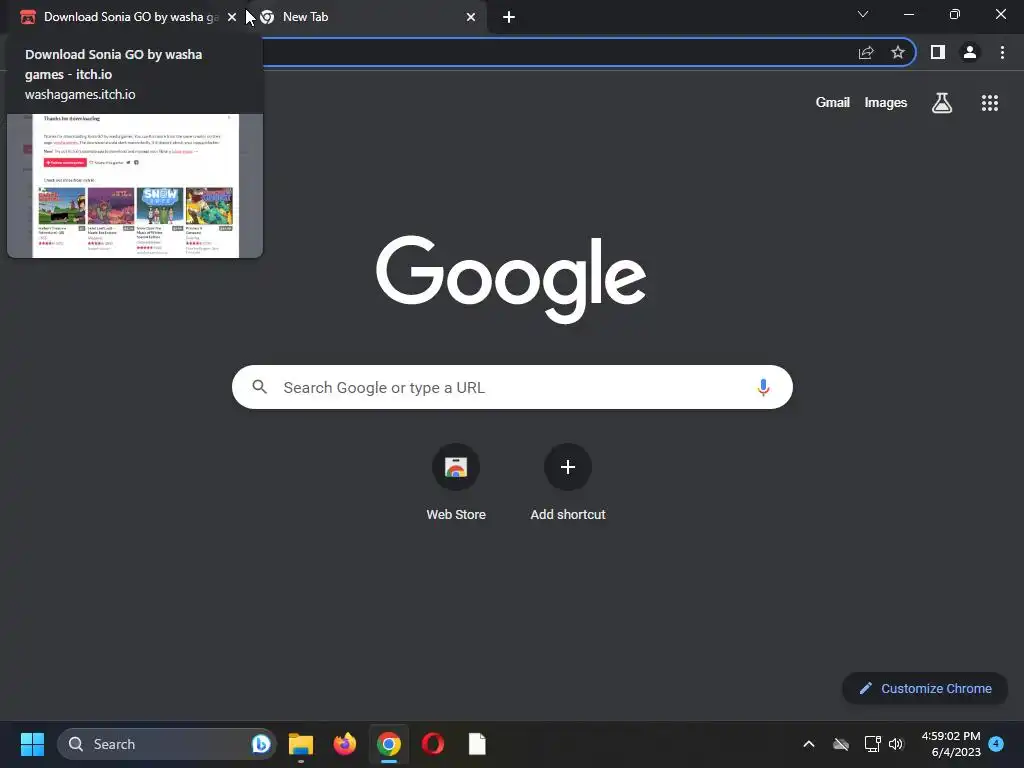
Task: Open network settings tray icon
Action: pos(872,744)
